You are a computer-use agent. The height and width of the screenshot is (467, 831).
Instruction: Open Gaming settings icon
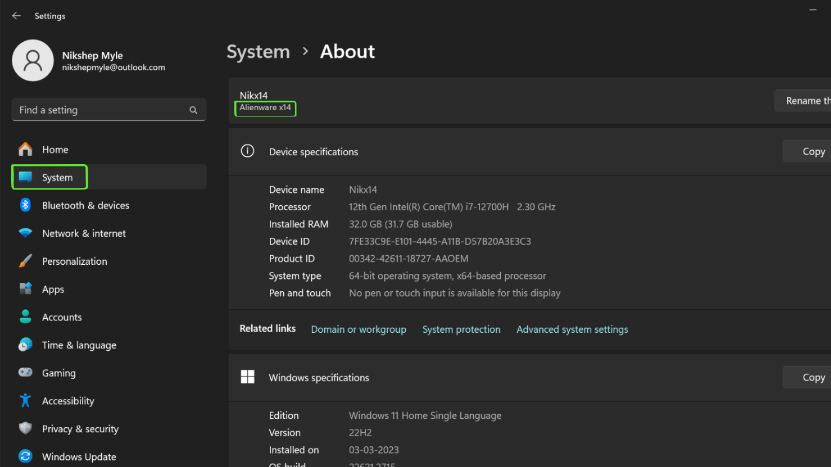click(x=25, y=373)
